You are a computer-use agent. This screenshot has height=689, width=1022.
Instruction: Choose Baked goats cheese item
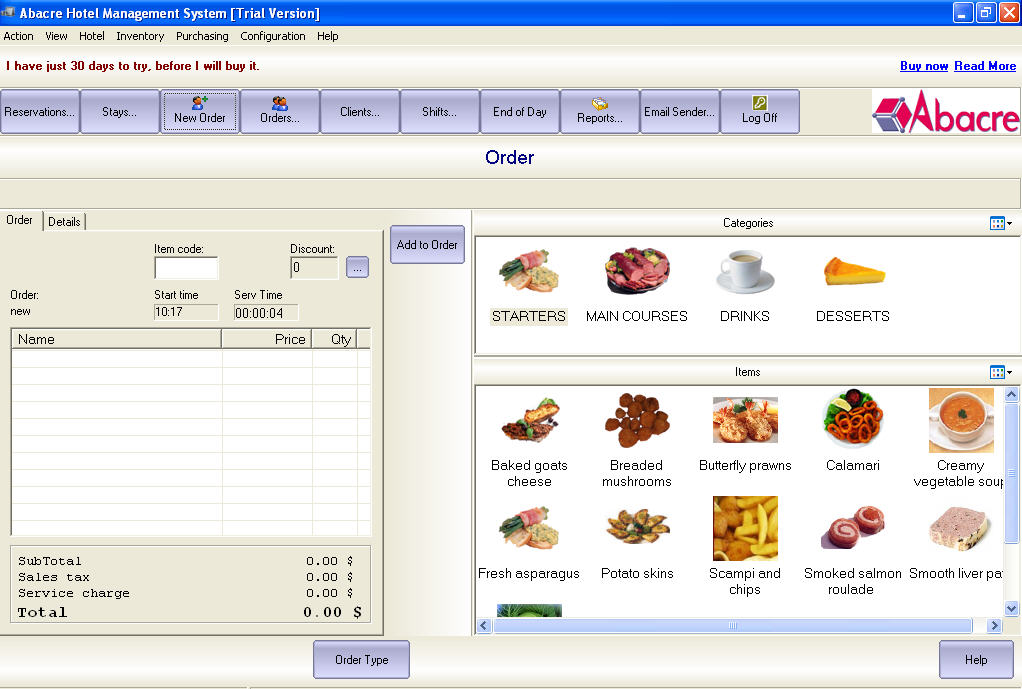[x=529, y=440]
